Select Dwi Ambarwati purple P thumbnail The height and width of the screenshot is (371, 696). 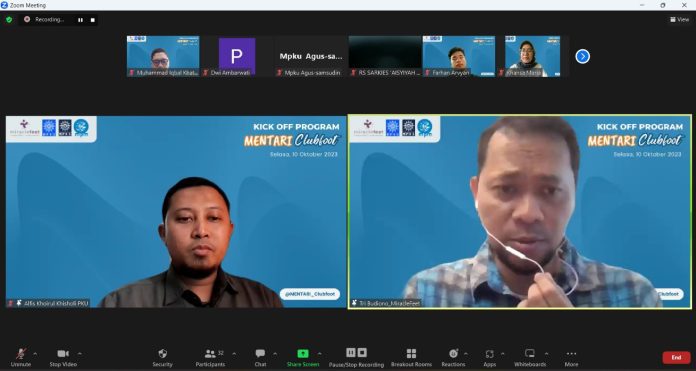[237, 56]
